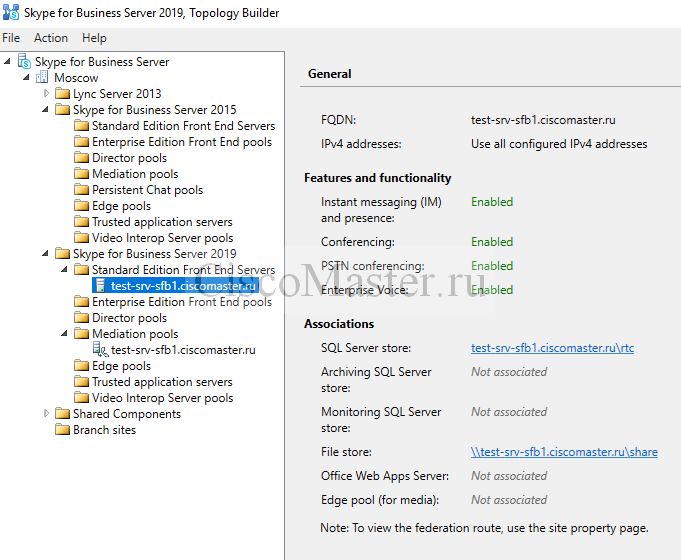The image size is (681, 560).
Task: Click the Shared Components folder icon
Action: click(x=63, y=413)
